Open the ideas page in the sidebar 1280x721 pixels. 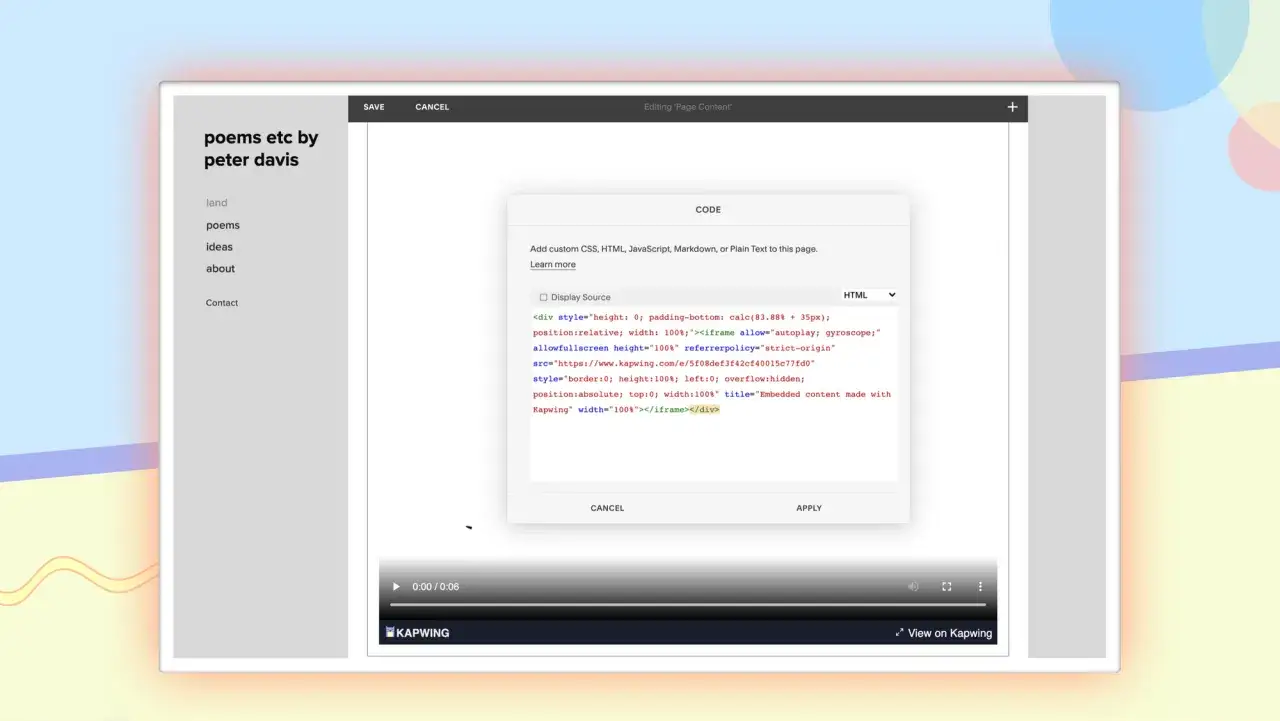coord(219,247)
